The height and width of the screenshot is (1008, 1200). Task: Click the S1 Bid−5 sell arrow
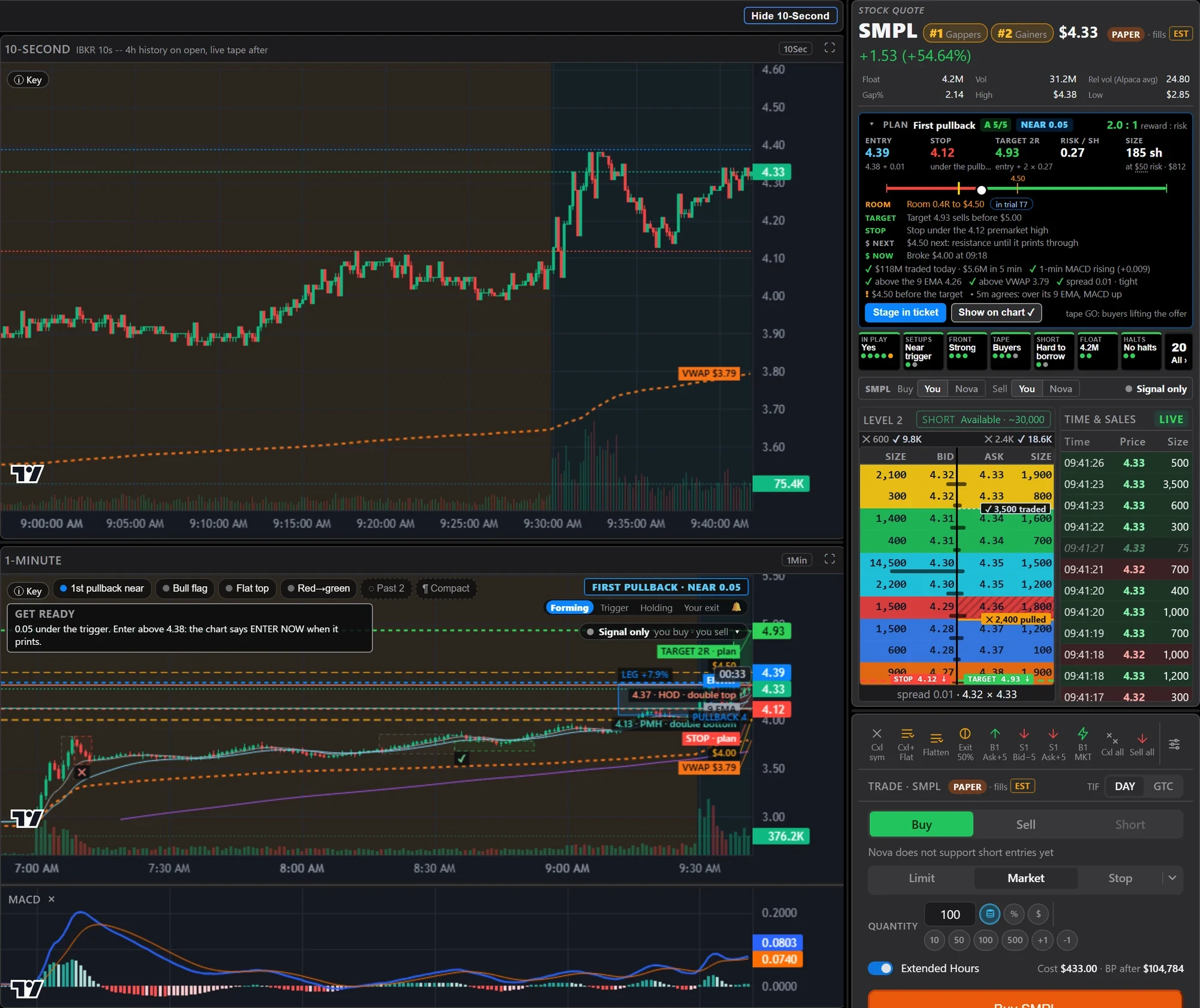coord(1024,734)
